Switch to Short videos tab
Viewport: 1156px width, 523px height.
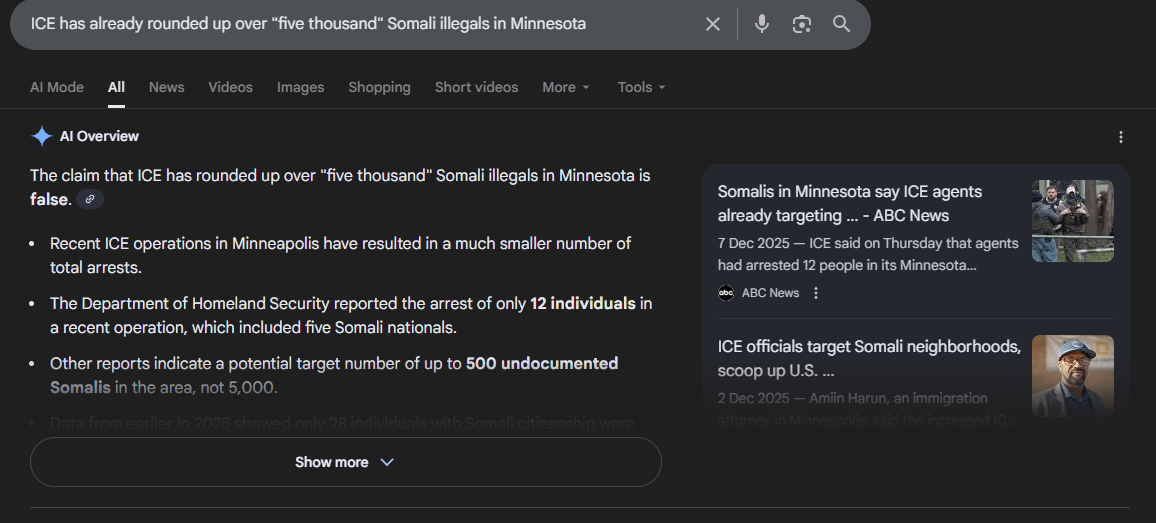pyautogui.click(x=476, y=87)
